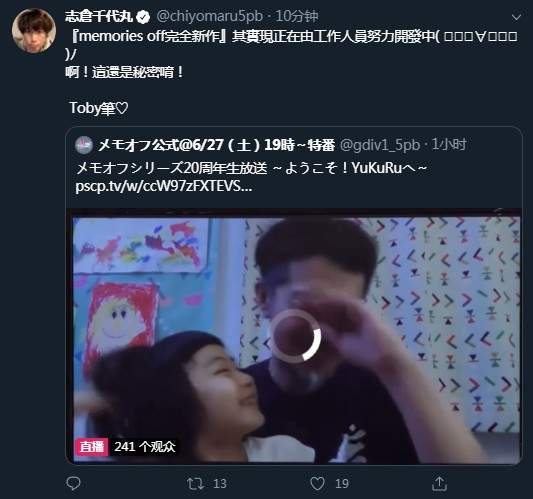Click the verified badge next to 志倉千代丸

(143, 17)
